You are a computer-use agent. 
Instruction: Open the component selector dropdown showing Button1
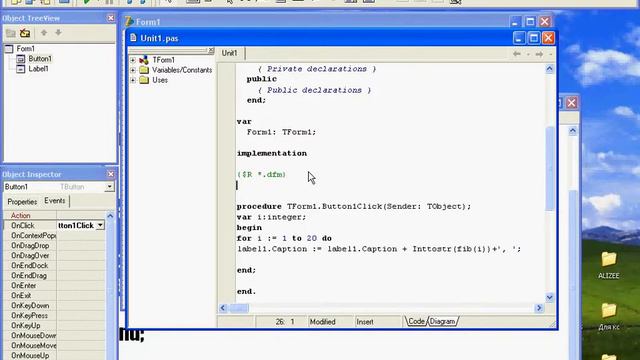tap(109, 187)
